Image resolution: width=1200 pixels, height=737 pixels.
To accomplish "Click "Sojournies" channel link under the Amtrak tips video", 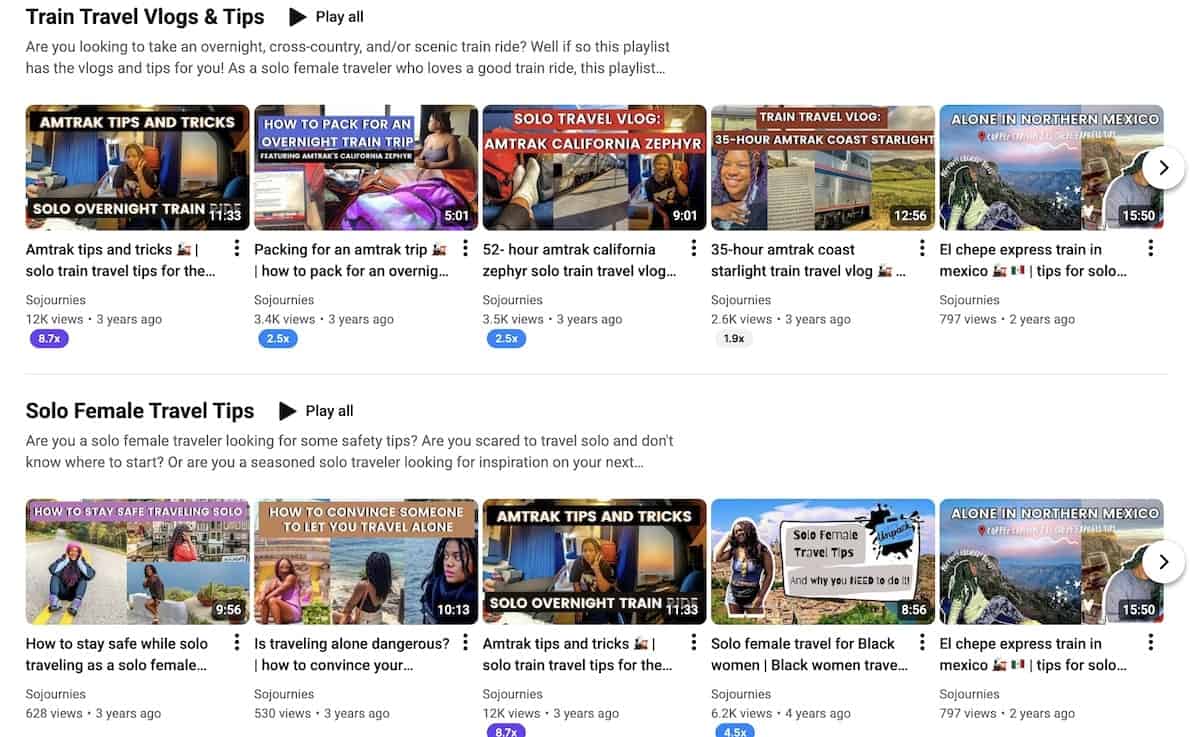I will [55, 299].
